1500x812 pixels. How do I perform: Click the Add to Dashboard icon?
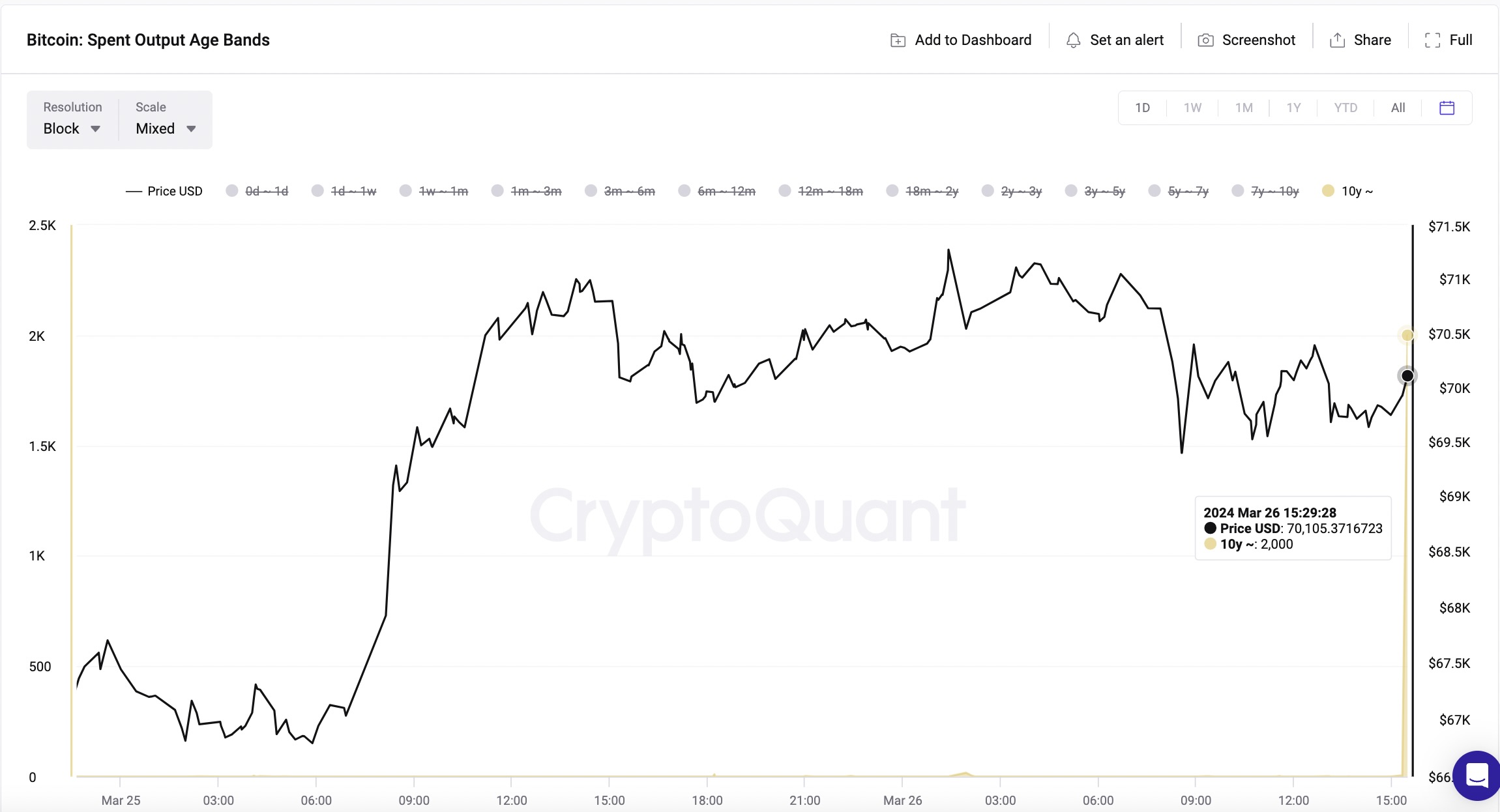(898, 40)
